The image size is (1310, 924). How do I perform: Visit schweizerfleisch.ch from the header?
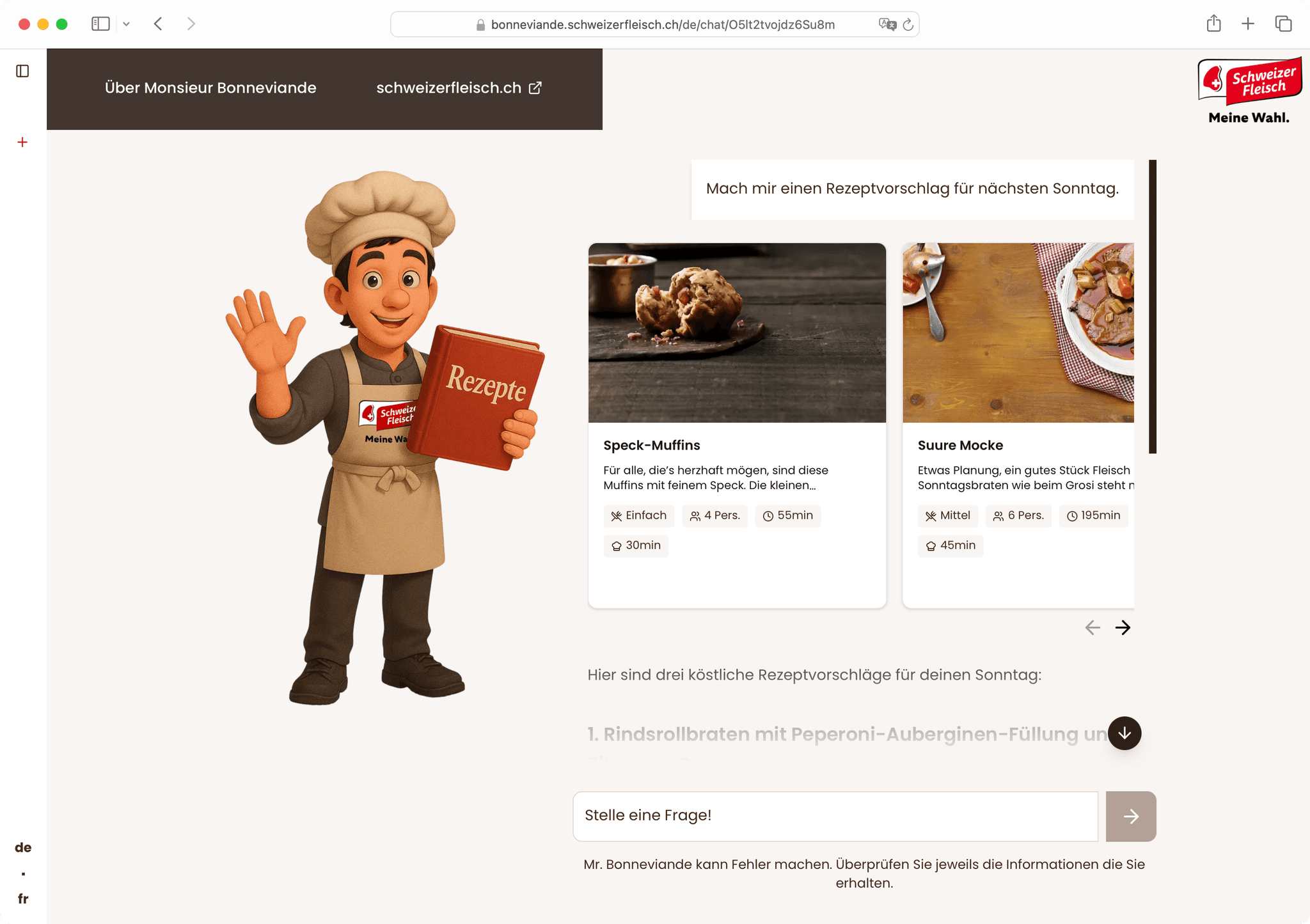(x=448, y=88)
